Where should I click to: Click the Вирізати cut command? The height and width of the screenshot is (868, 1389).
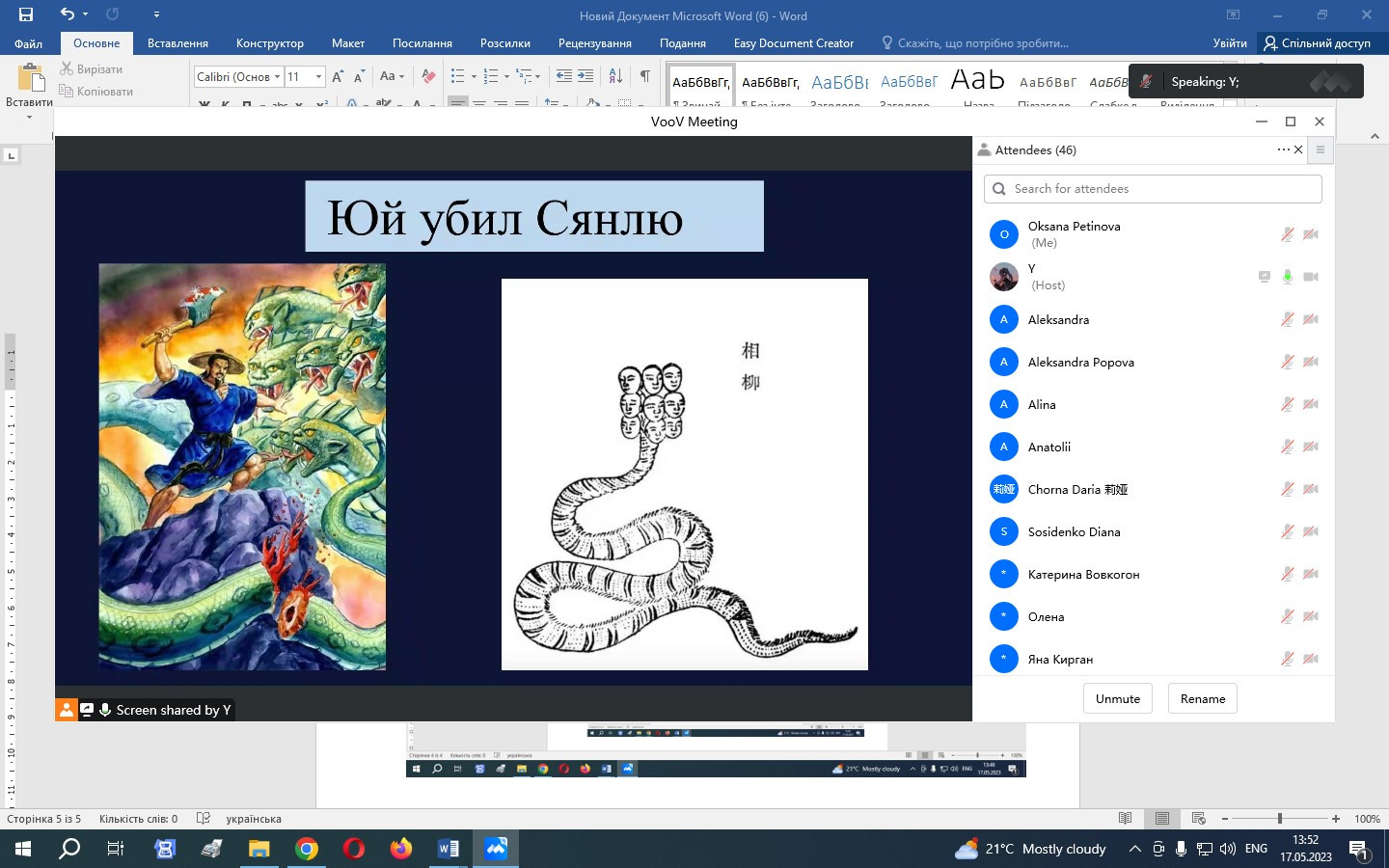click(x=92, y=69)
